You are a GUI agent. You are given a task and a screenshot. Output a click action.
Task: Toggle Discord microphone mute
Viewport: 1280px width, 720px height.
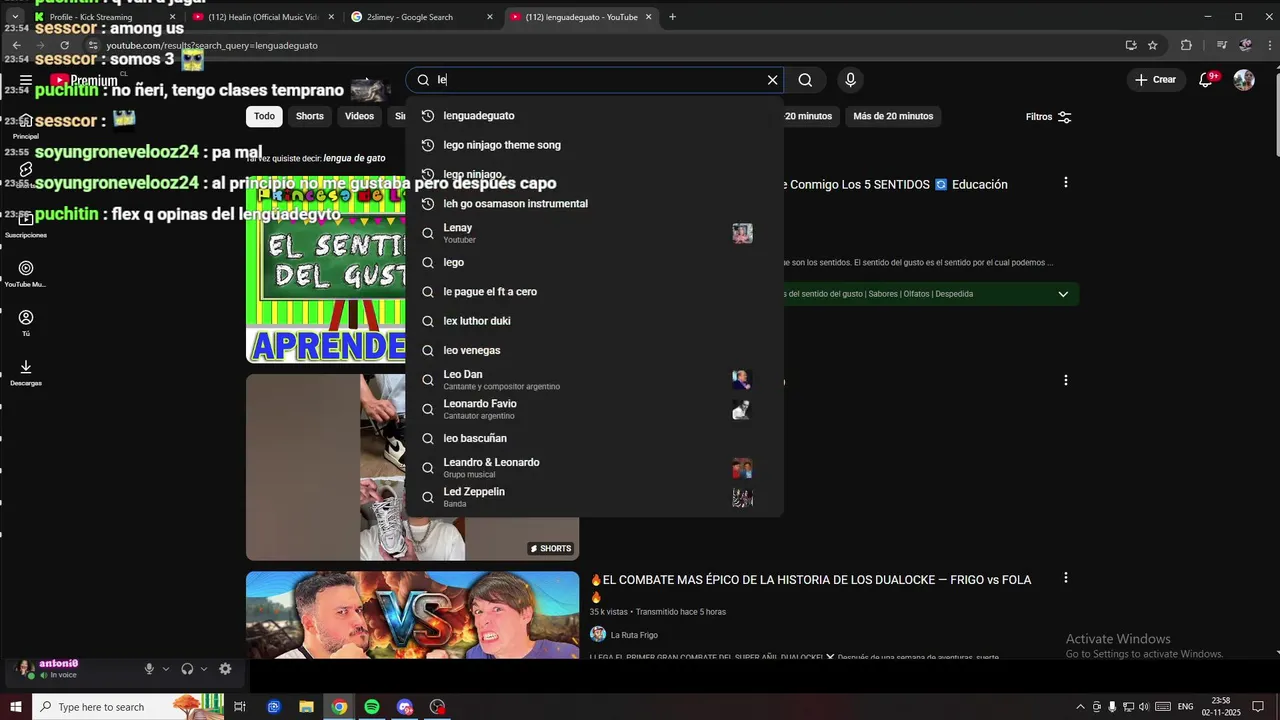[x=149, y=669]
